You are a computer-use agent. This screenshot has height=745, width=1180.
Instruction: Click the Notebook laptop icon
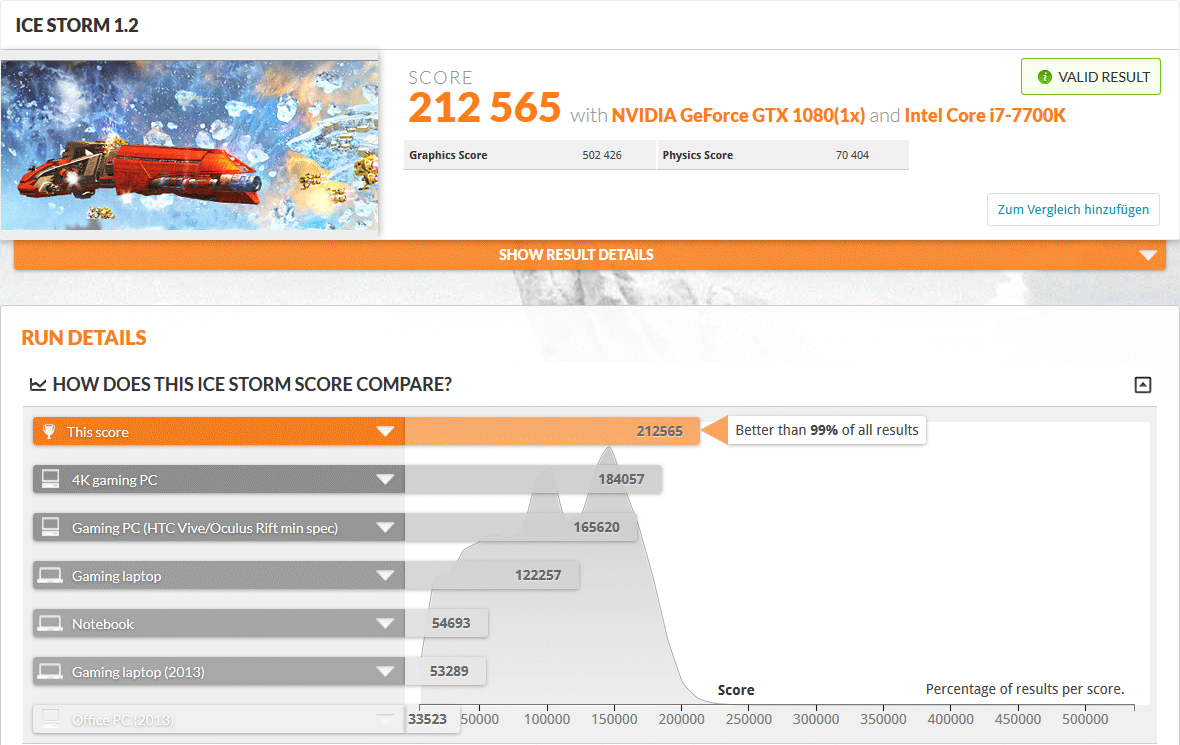(x=49, y=624)
